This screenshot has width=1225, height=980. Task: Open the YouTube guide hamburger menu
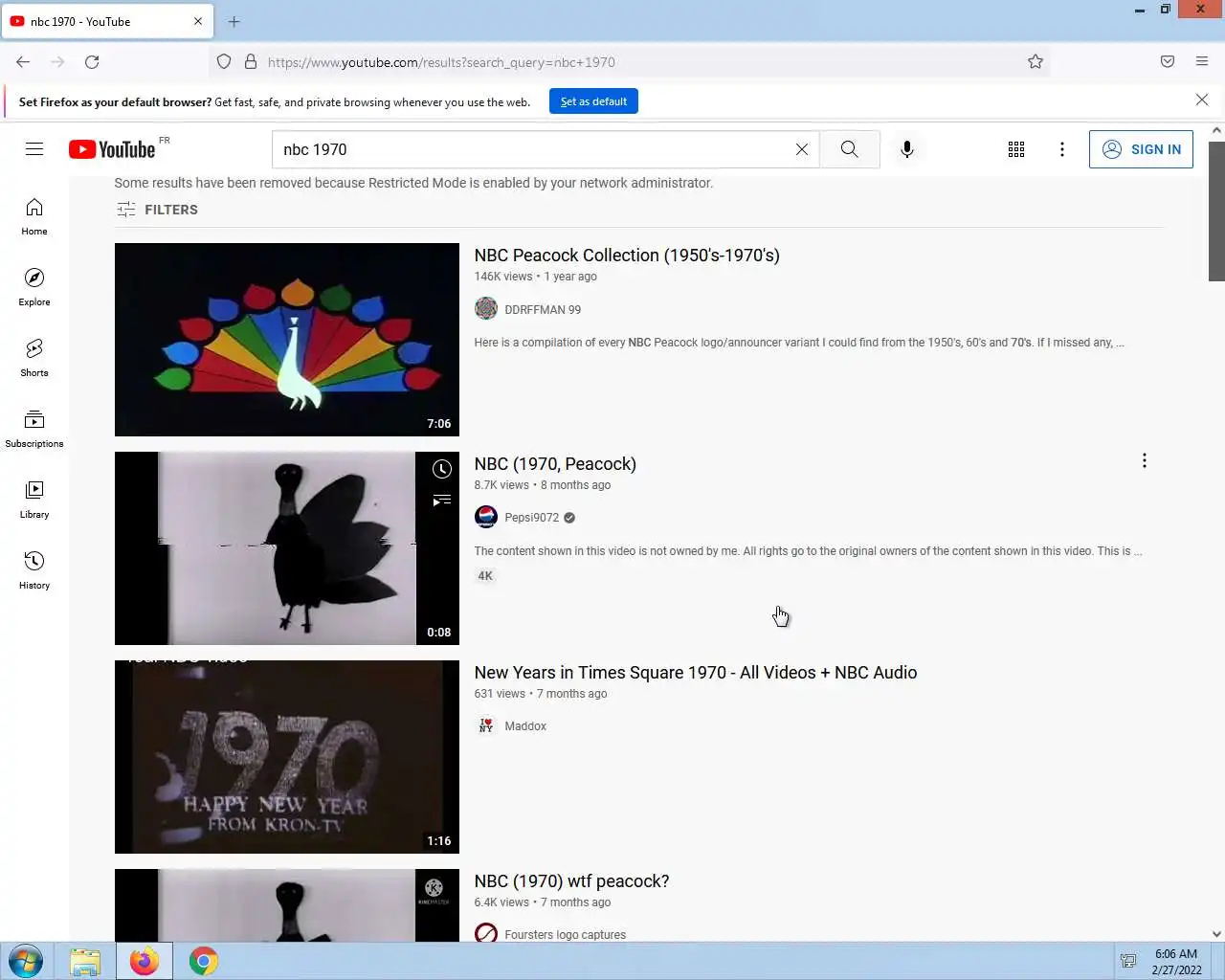pyautogui.click(x=34, y=149)
